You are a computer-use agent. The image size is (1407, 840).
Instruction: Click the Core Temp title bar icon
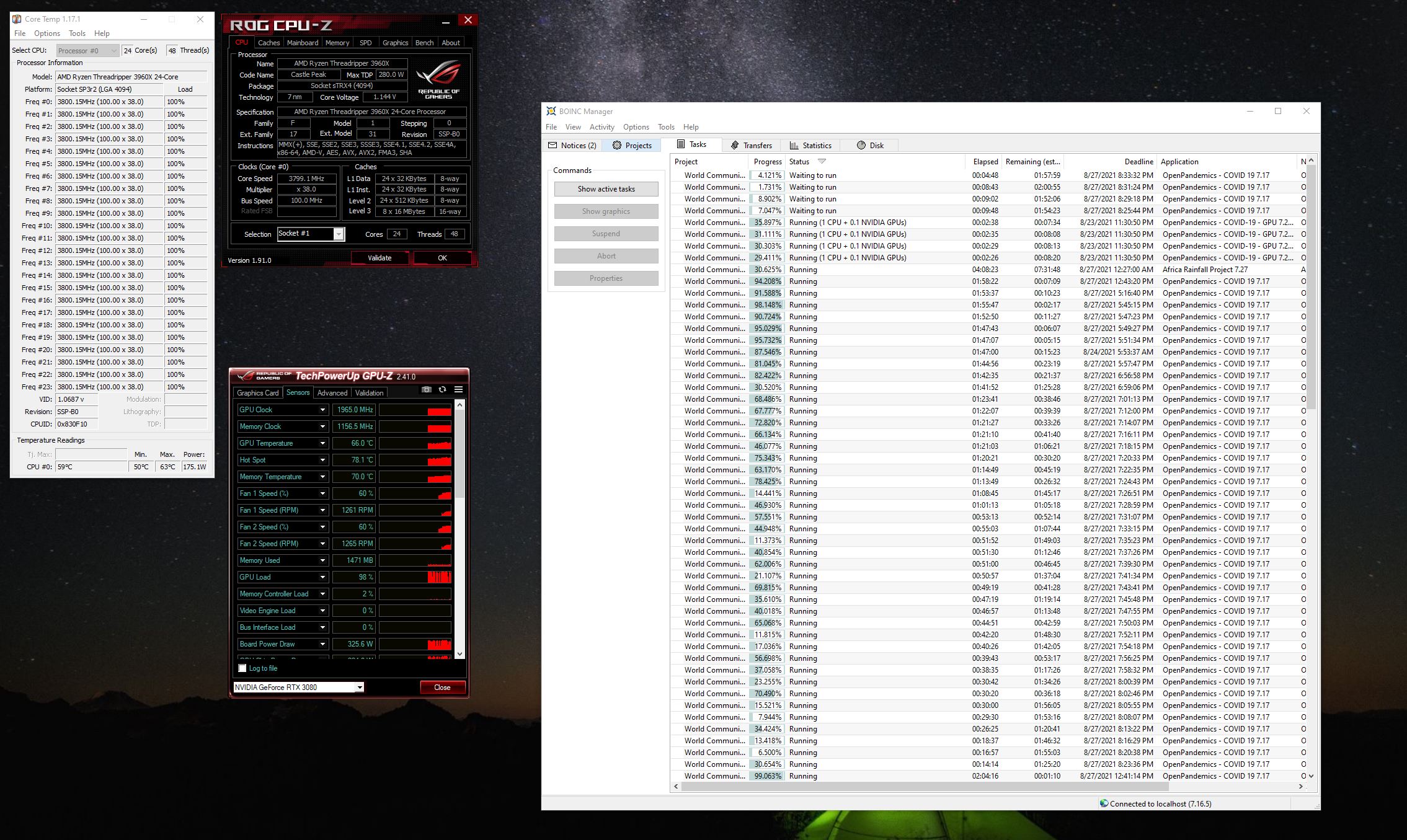pos(17,19)
